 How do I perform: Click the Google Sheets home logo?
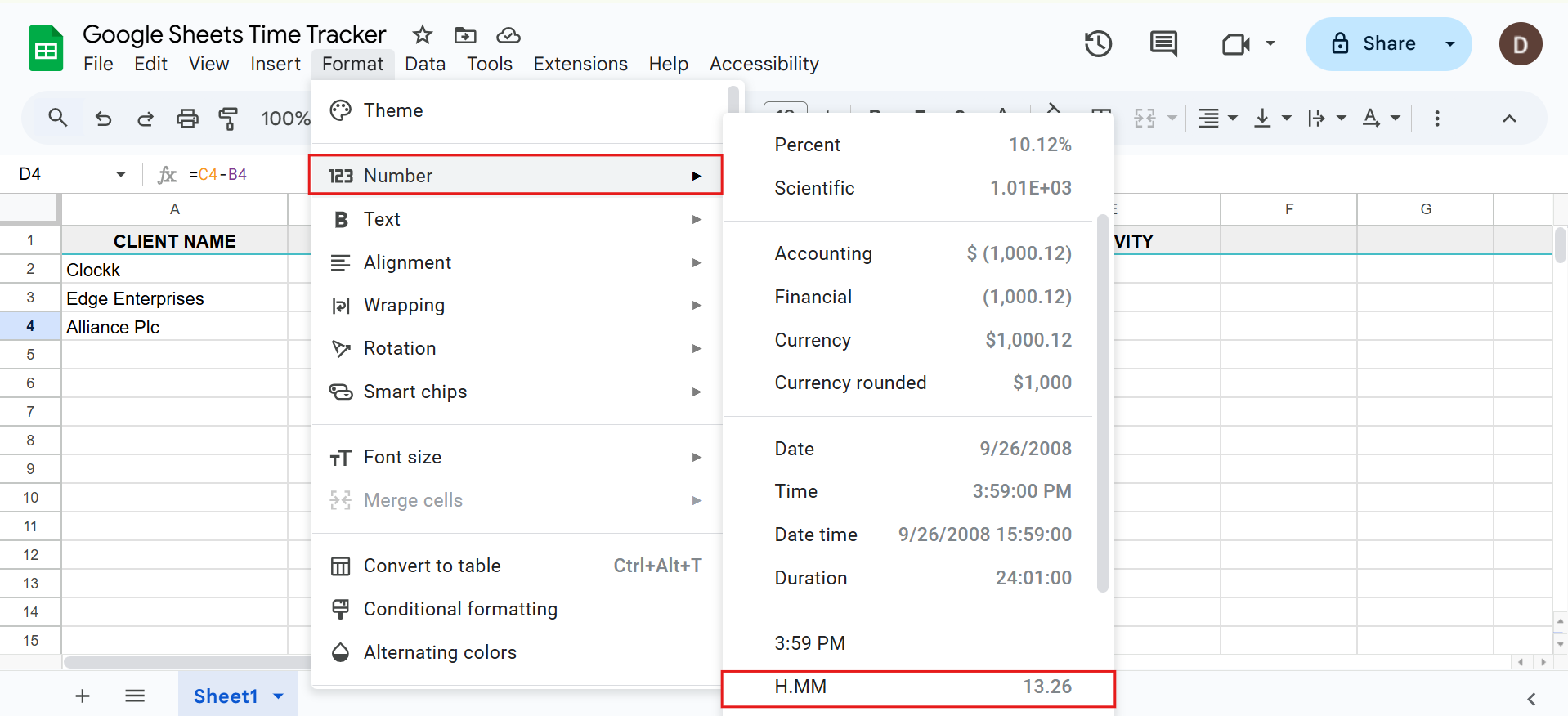coord(46,48)
